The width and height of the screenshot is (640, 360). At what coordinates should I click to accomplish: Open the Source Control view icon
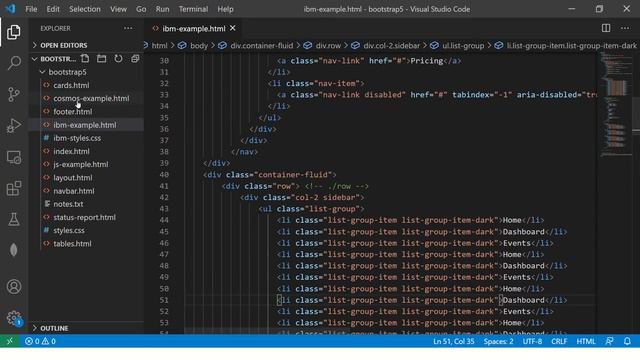13,94
